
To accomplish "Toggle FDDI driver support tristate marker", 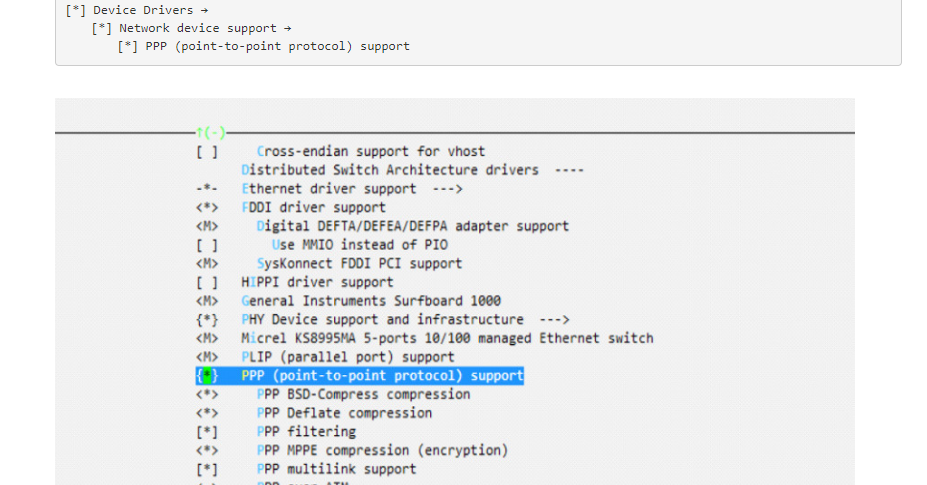I will tap(207, 208).
